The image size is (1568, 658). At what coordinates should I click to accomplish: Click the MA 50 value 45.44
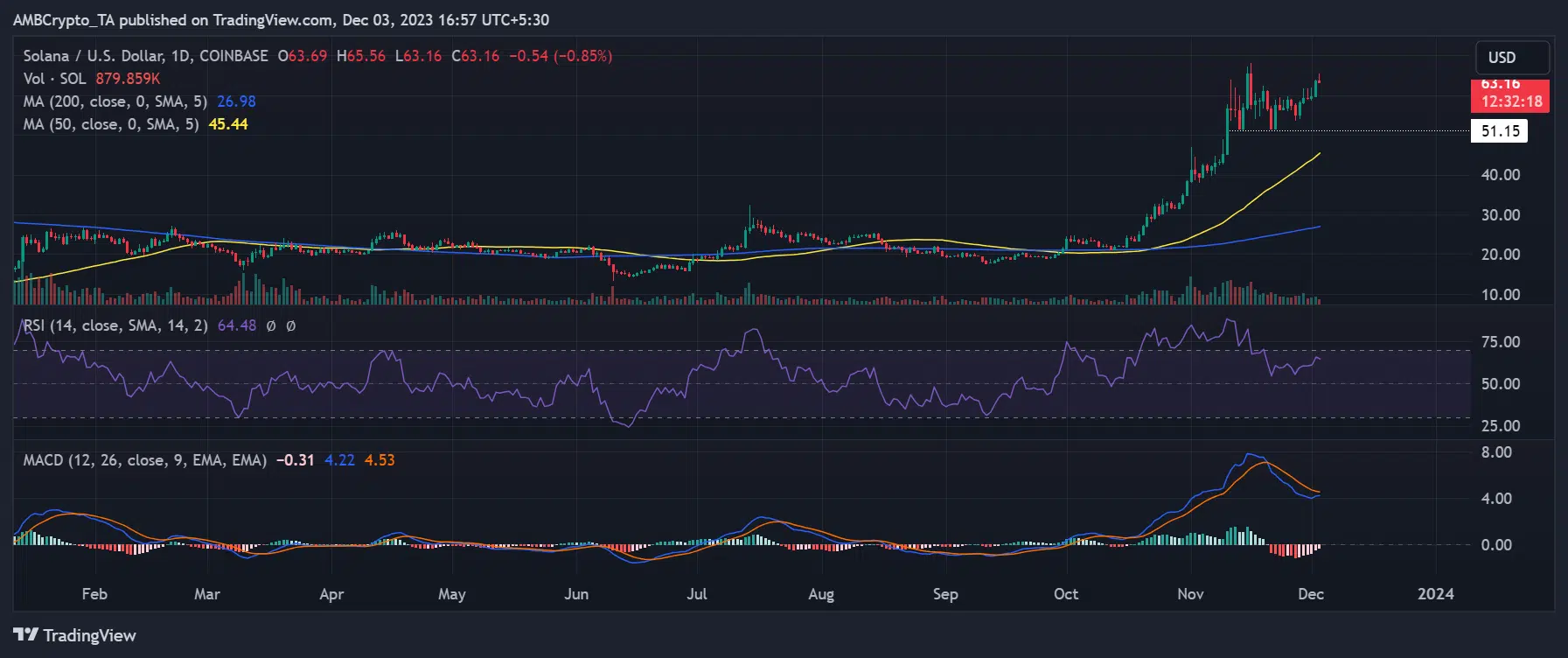pyautogui.click(x=228, y=124)
